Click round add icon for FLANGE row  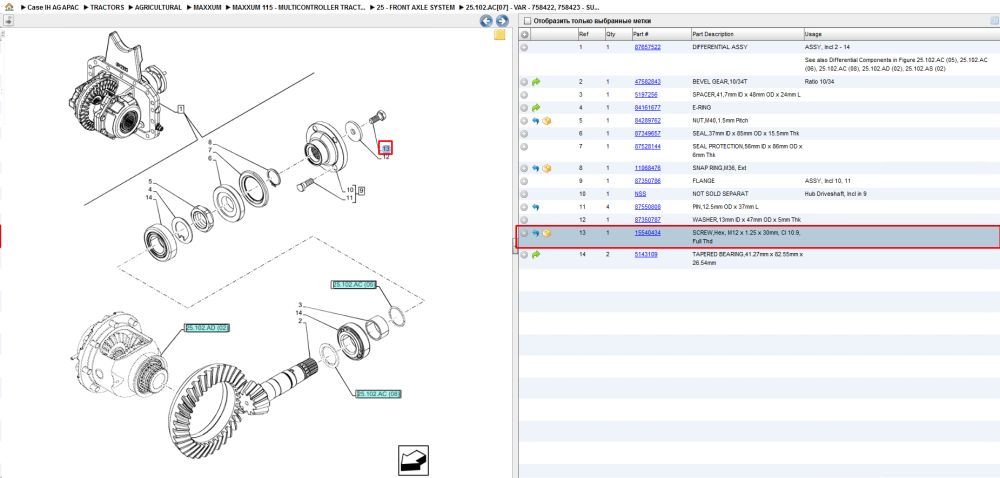pyautogui.click(x=524, y=181)
